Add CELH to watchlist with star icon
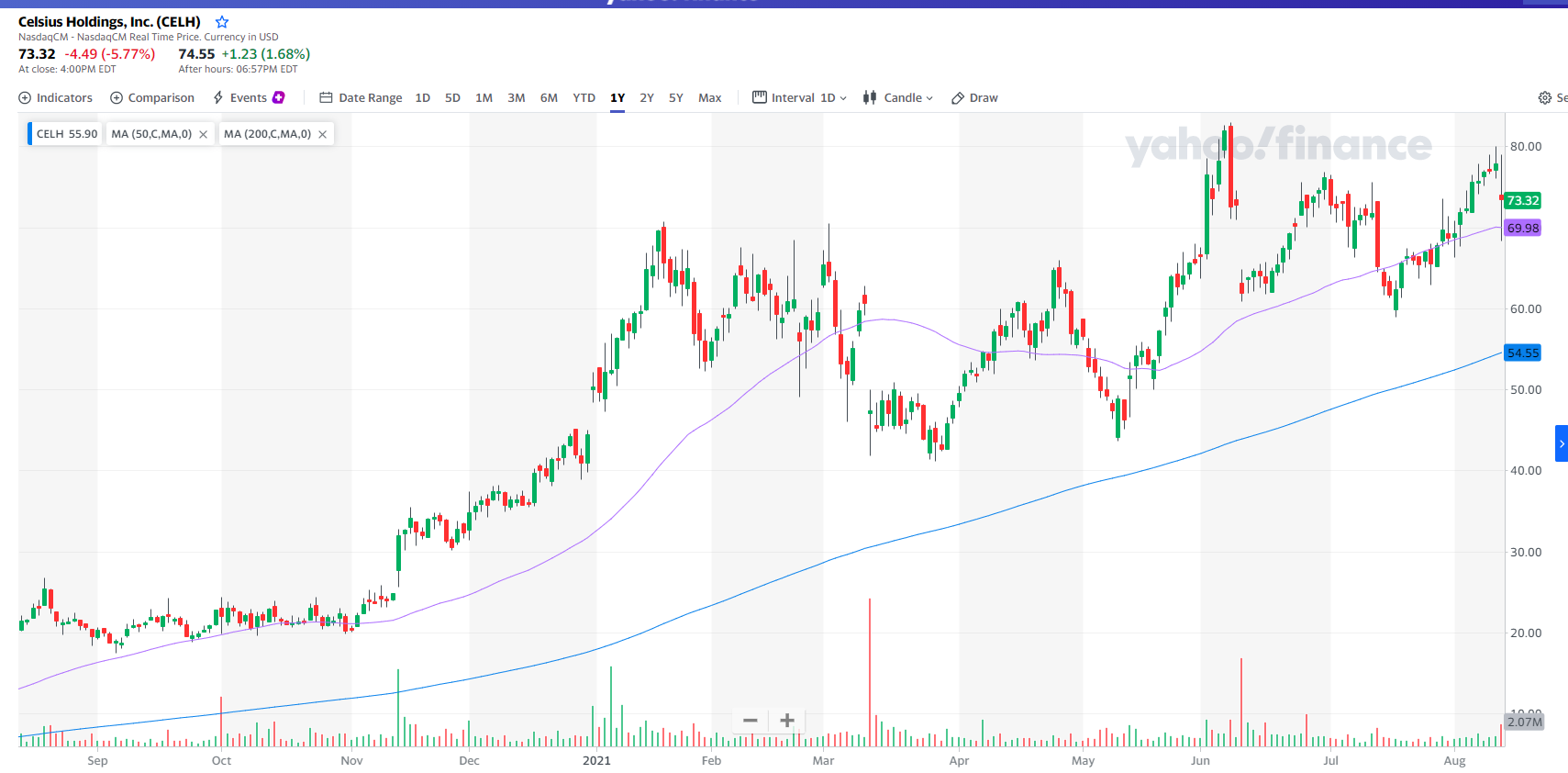The width and height of the screenshot is (1568, 773). (x=222, y=22)
